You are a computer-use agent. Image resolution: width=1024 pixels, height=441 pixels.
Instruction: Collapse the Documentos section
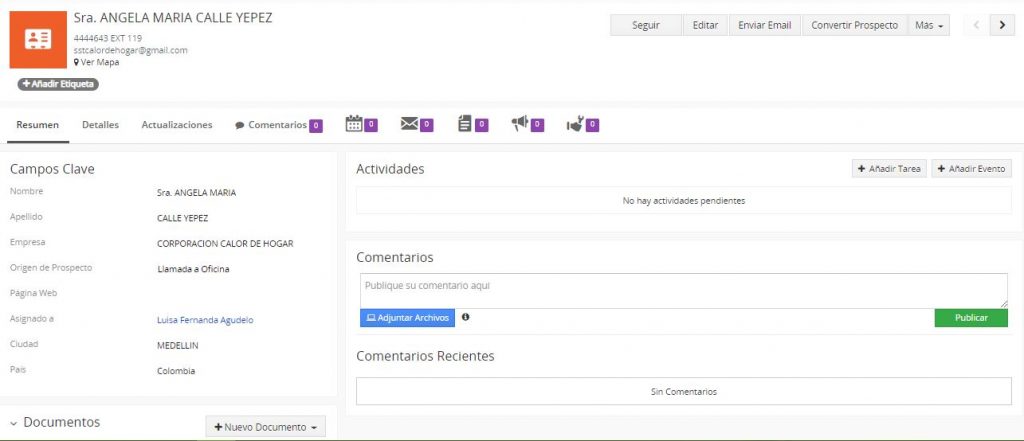click(x=14, y=423)
